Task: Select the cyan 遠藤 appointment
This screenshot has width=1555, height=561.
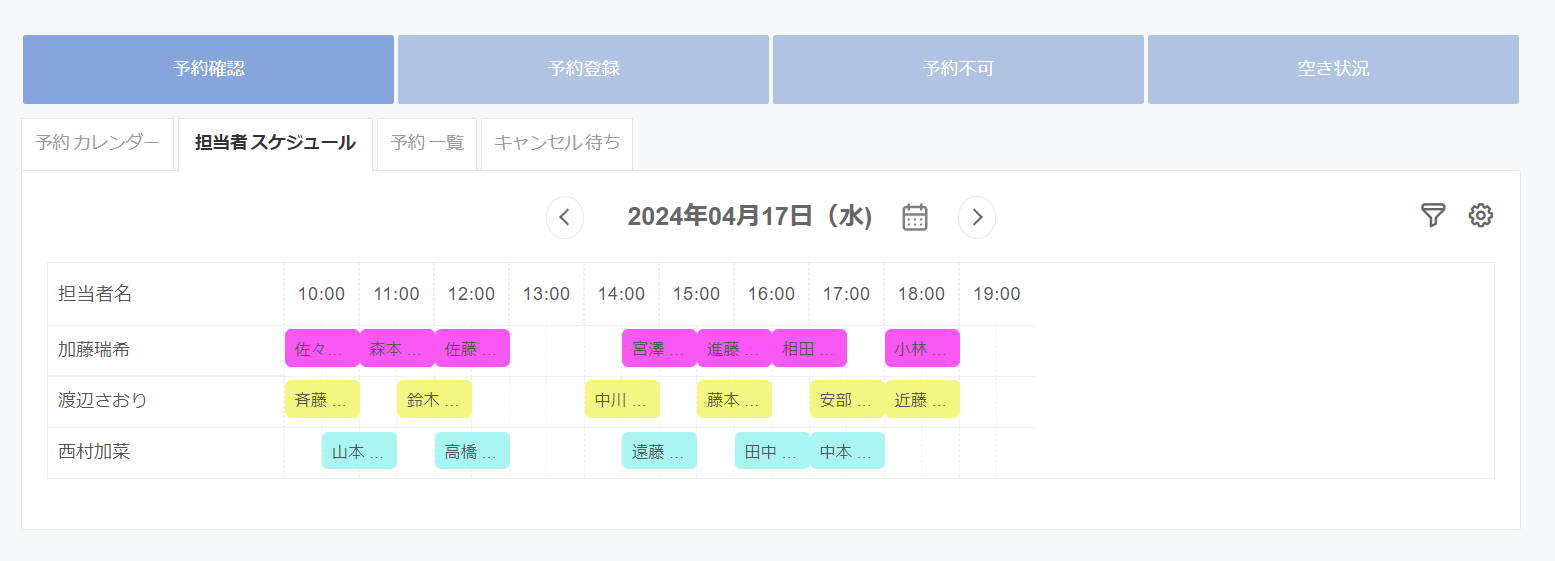Action: click(659, 452)
